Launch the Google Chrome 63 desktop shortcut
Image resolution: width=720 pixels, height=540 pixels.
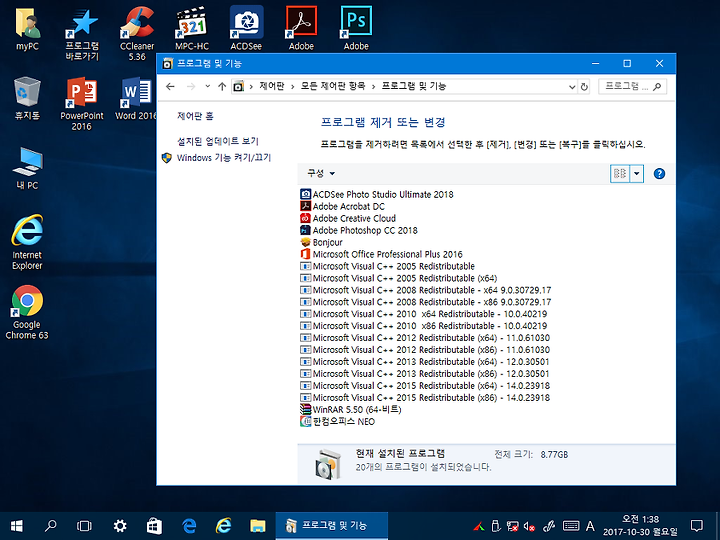(27, 312)
